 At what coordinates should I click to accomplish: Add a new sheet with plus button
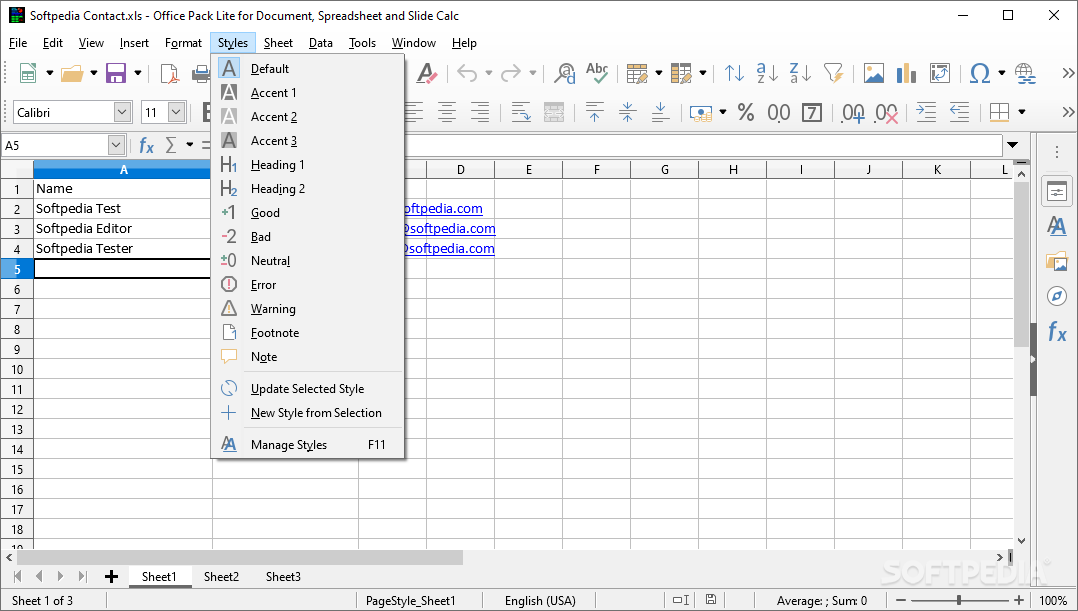coord(111,577)
